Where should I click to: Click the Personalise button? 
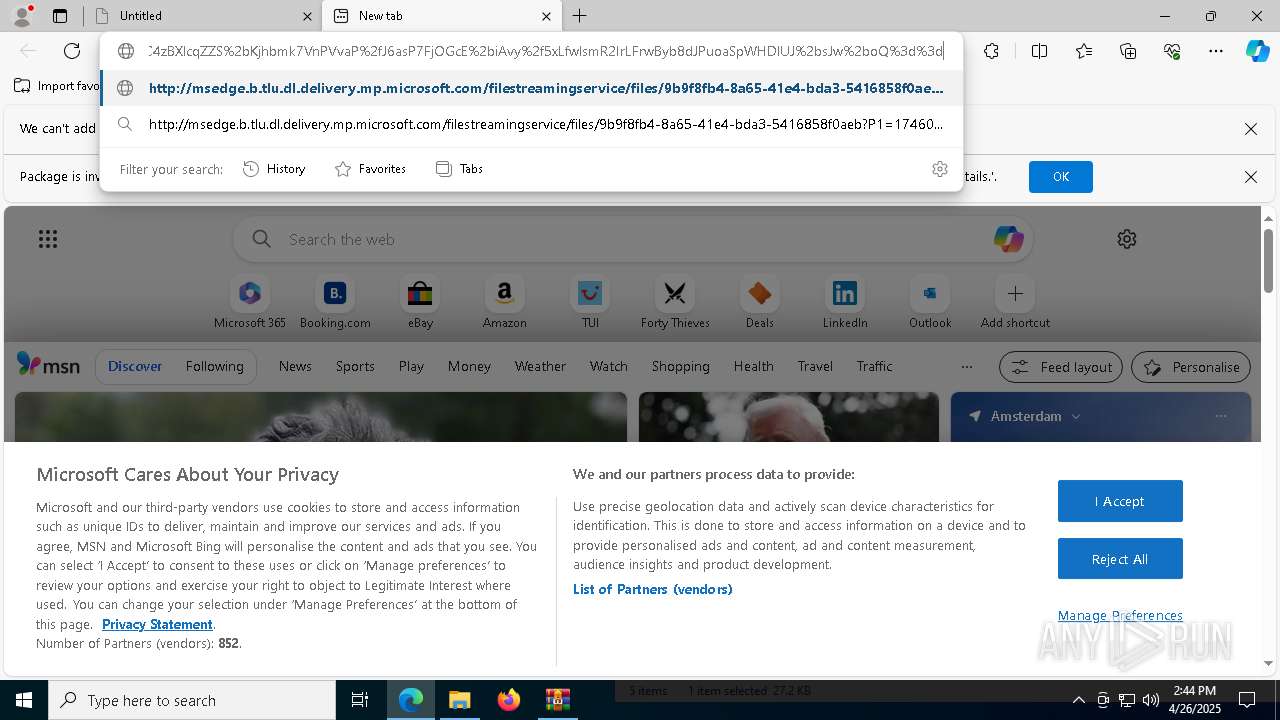pos(1191,367)
